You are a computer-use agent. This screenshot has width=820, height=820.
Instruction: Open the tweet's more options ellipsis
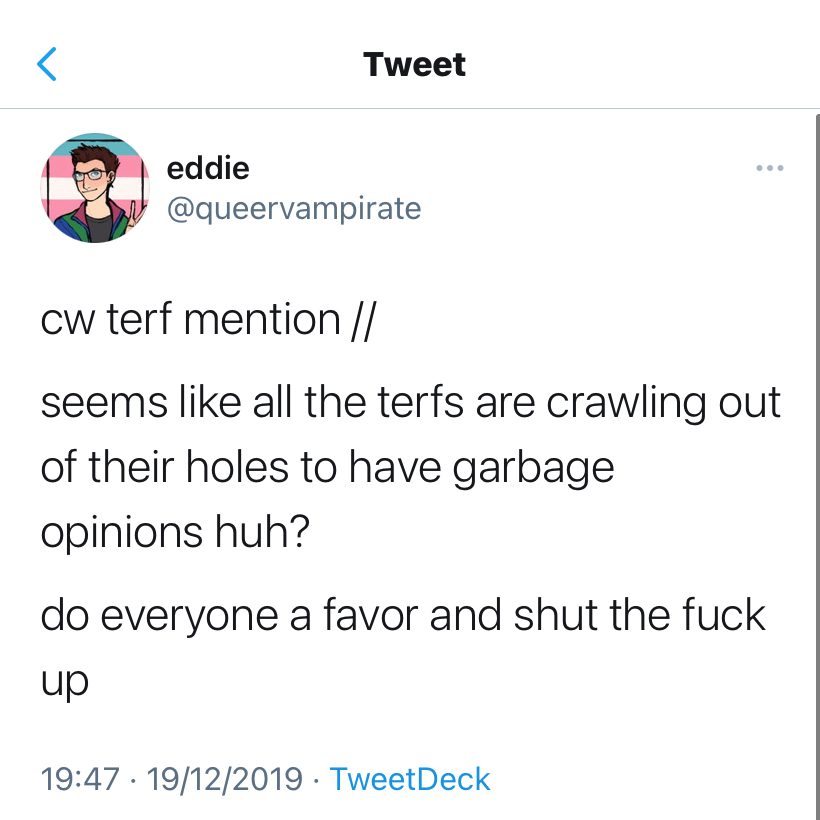coord(769,168)
